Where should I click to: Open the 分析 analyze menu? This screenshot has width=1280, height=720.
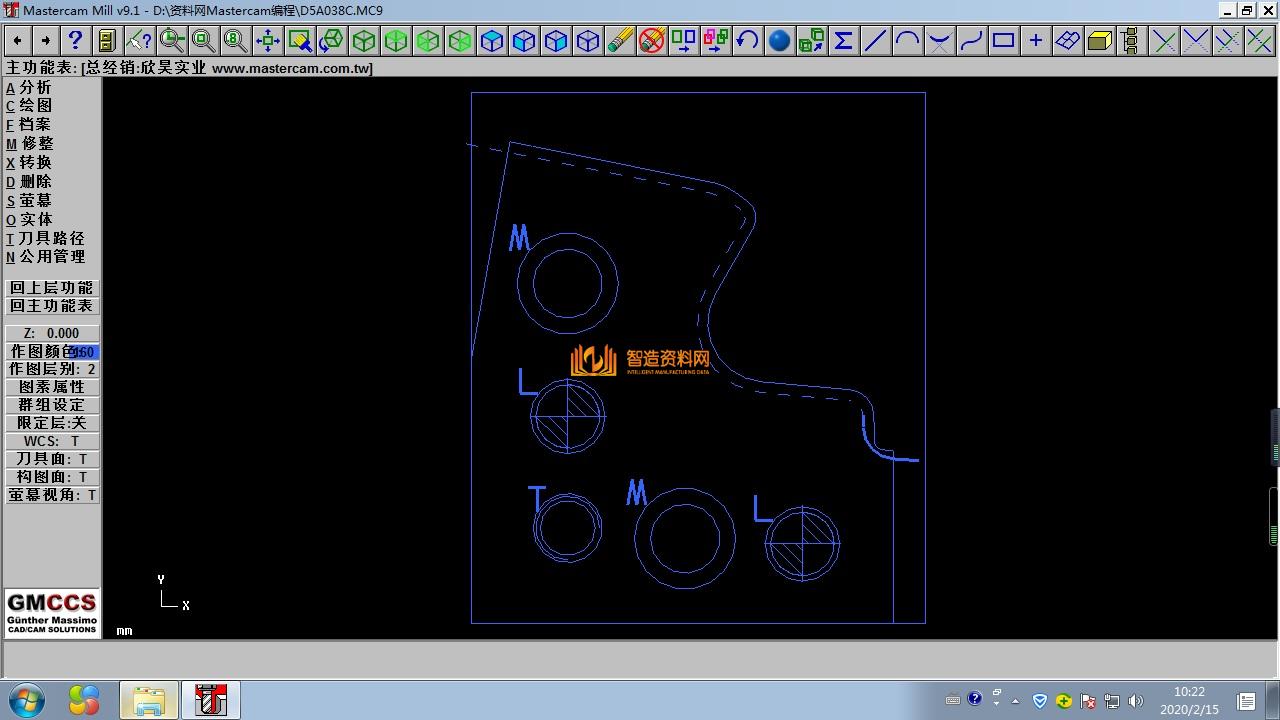pyautogui.click(x=34, y=87)
